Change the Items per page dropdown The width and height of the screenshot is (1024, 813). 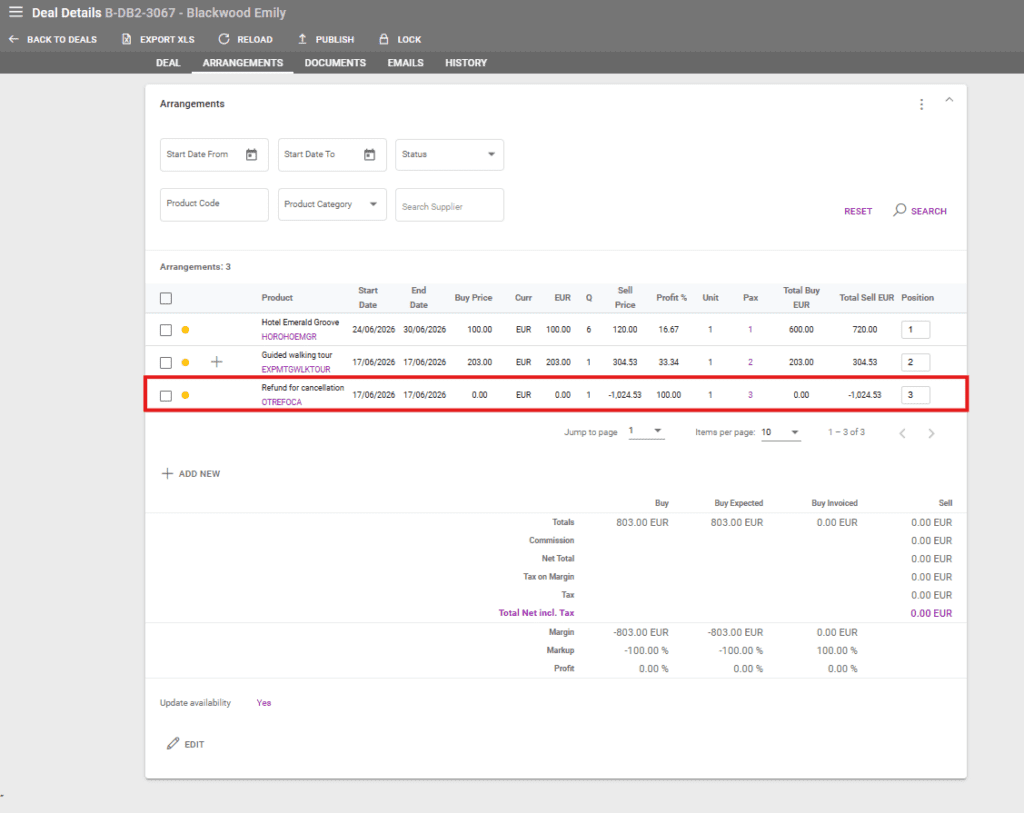coord(780,432)
